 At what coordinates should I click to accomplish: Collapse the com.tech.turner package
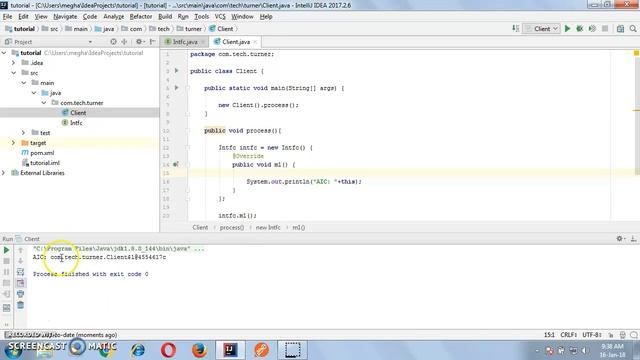[x=44, y=103]
